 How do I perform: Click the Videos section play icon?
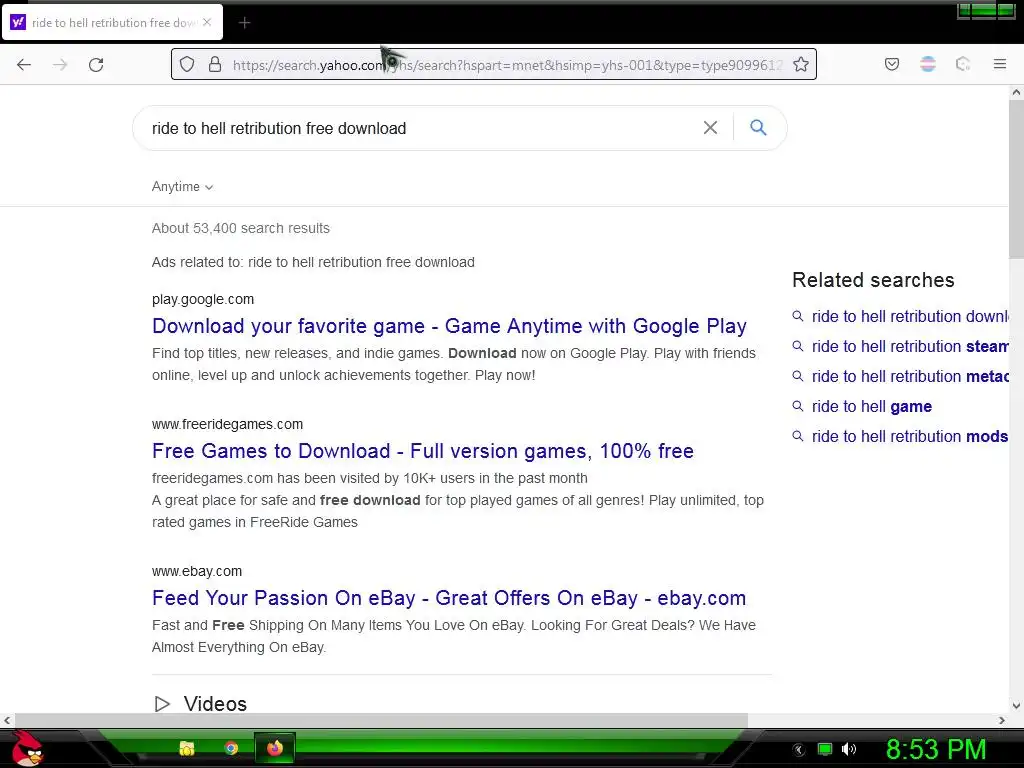click(x=162, y=704)
